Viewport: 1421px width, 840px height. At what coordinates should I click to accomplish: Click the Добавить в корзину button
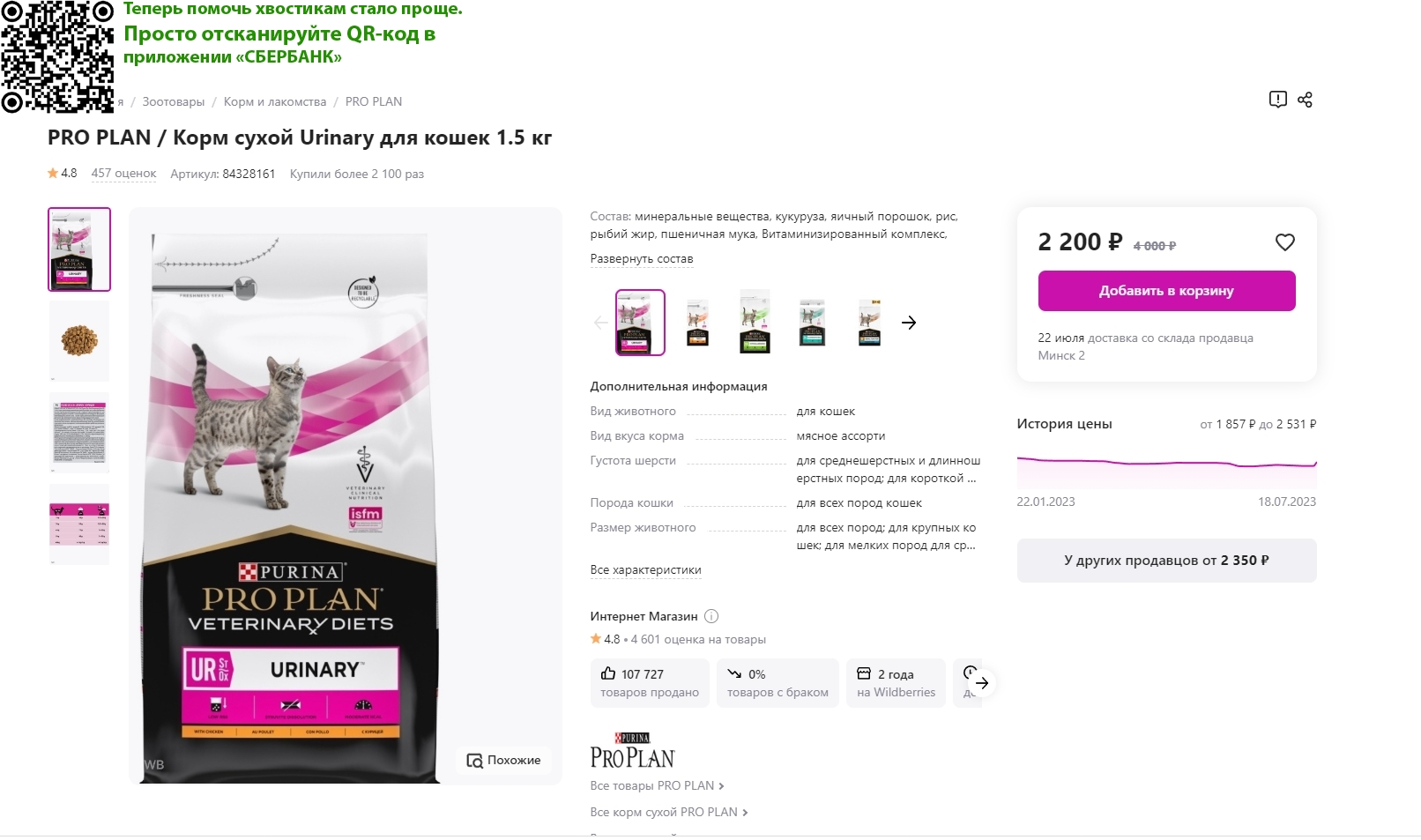coord(1166,291)
